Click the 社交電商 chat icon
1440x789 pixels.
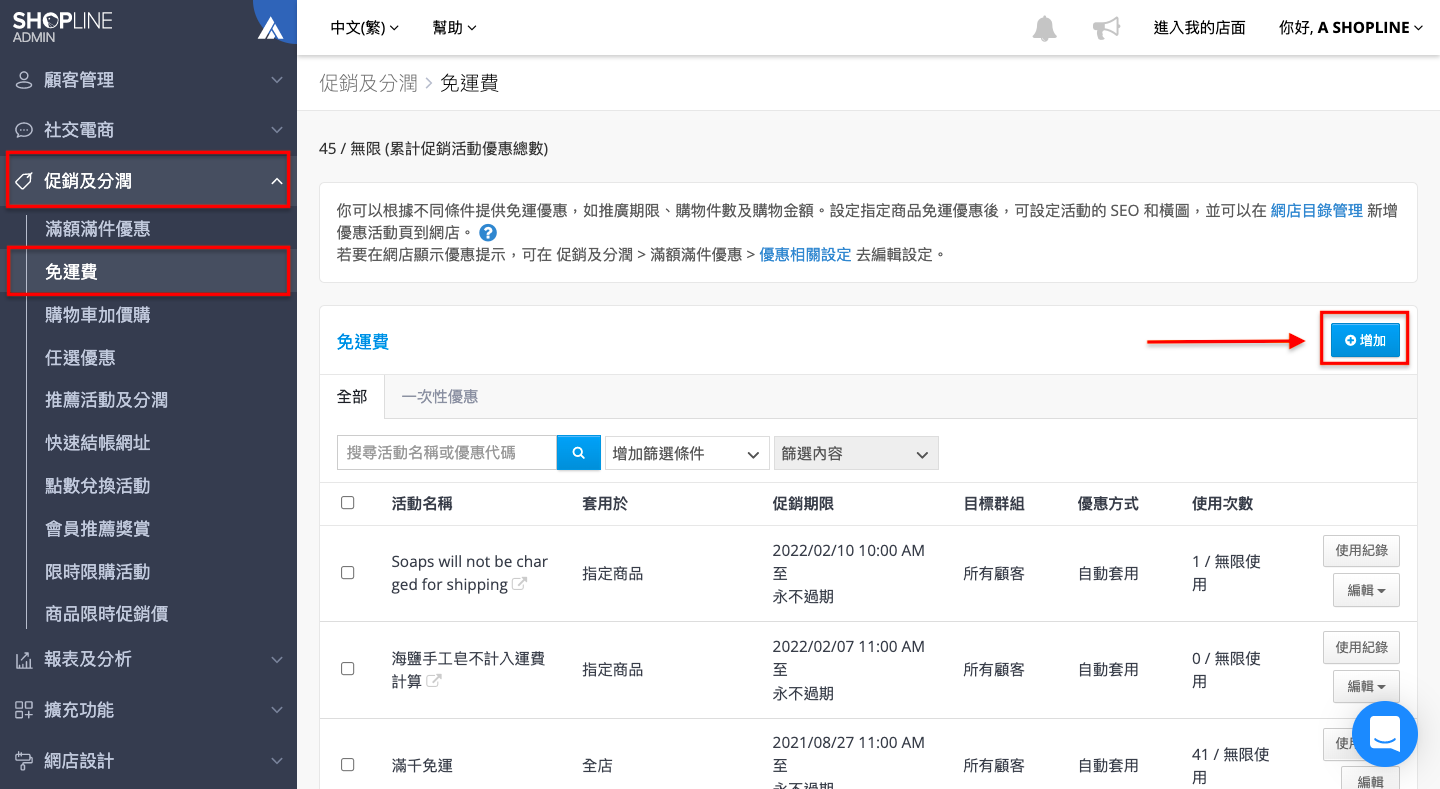pos(24,130)
